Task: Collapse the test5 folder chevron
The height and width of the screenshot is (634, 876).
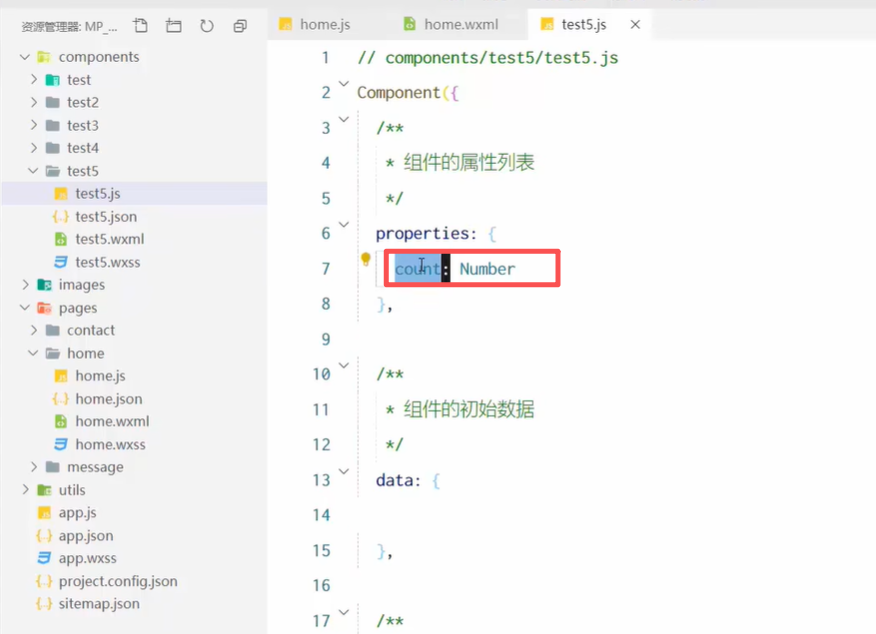Action: [34, 170]
